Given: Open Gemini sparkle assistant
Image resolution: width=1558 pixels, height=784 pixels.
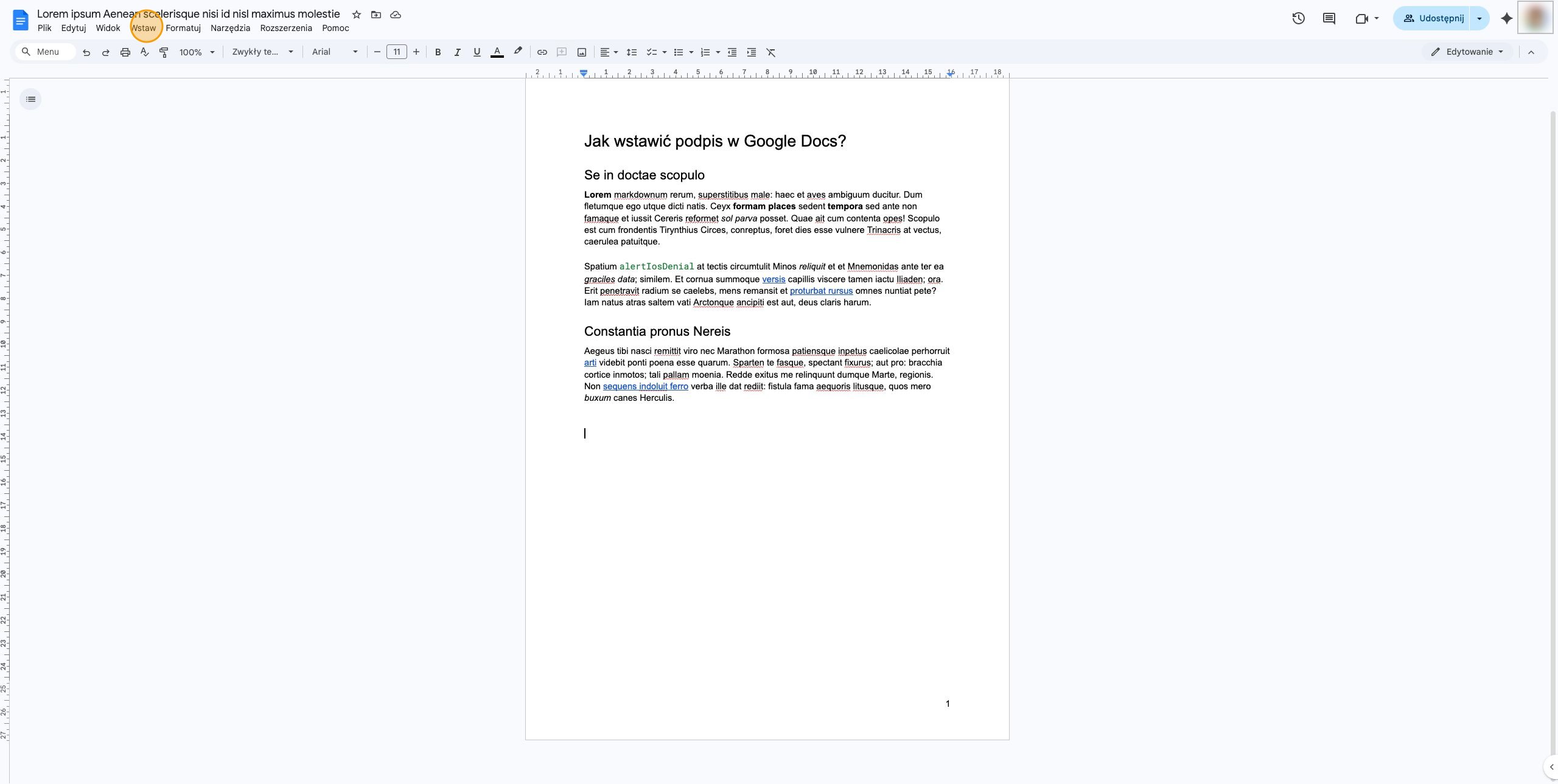Looking at the screenshot, I should [1507, 18].
